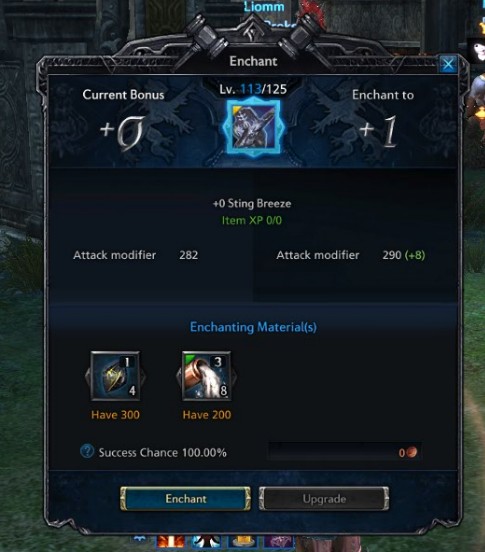The image size is (485, 552).
Task: Click the Sting Breeze weapon icon slot
Action: click(x=253, y=128)
